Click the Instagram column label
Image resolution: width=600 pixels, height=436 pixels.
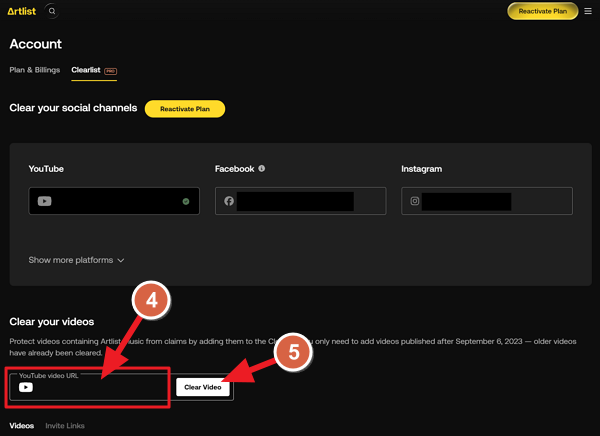(421, 169)
